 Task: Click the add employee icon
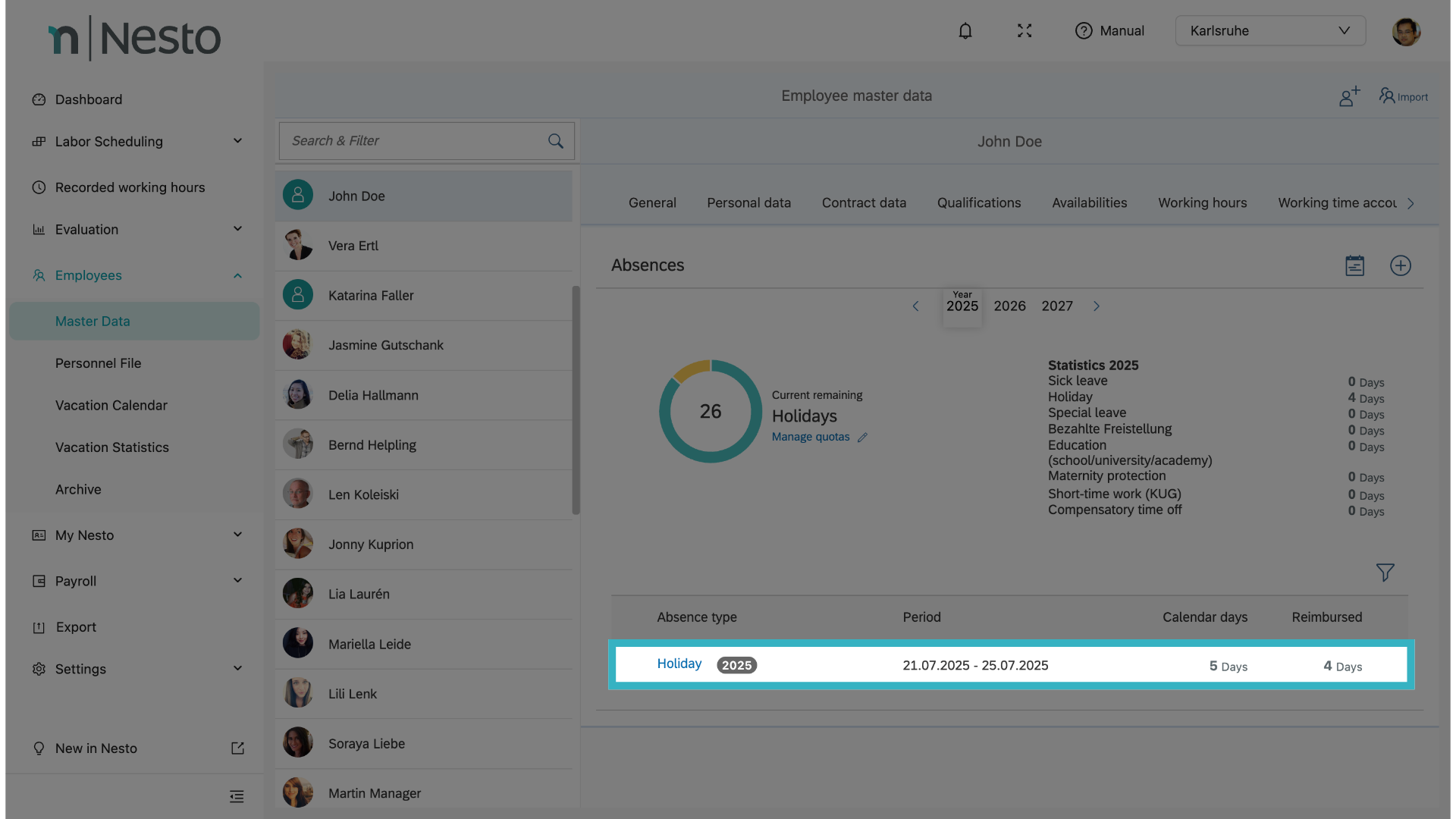tap(1349, 96)
